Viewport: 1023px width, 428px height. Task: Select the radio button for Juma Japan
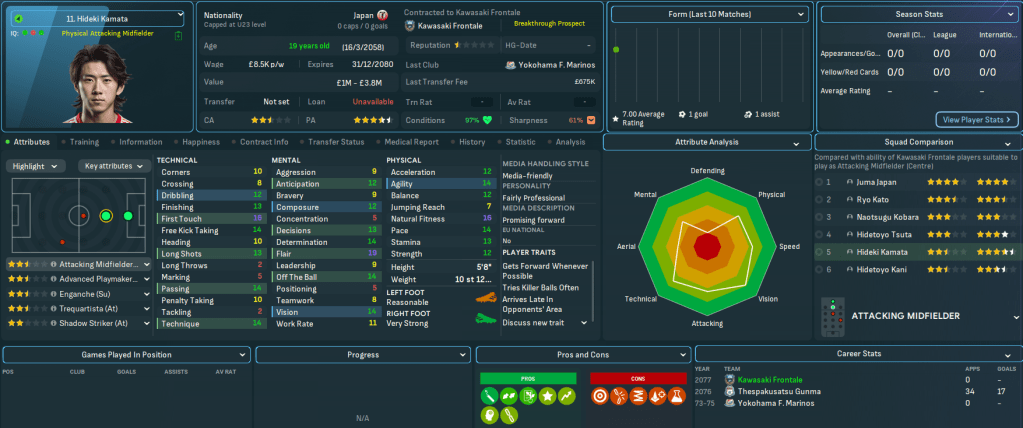[820, 183]
